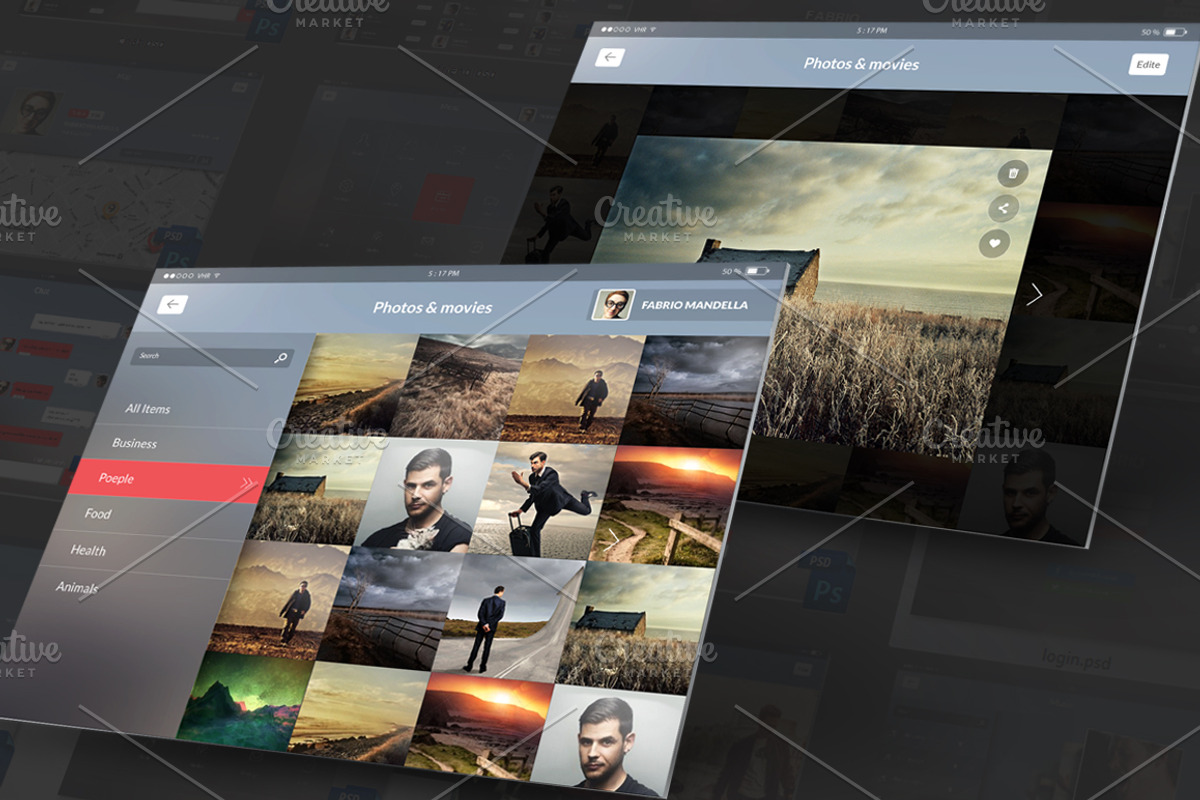
Task: Select the All Items category
Action: pos(148,409)
